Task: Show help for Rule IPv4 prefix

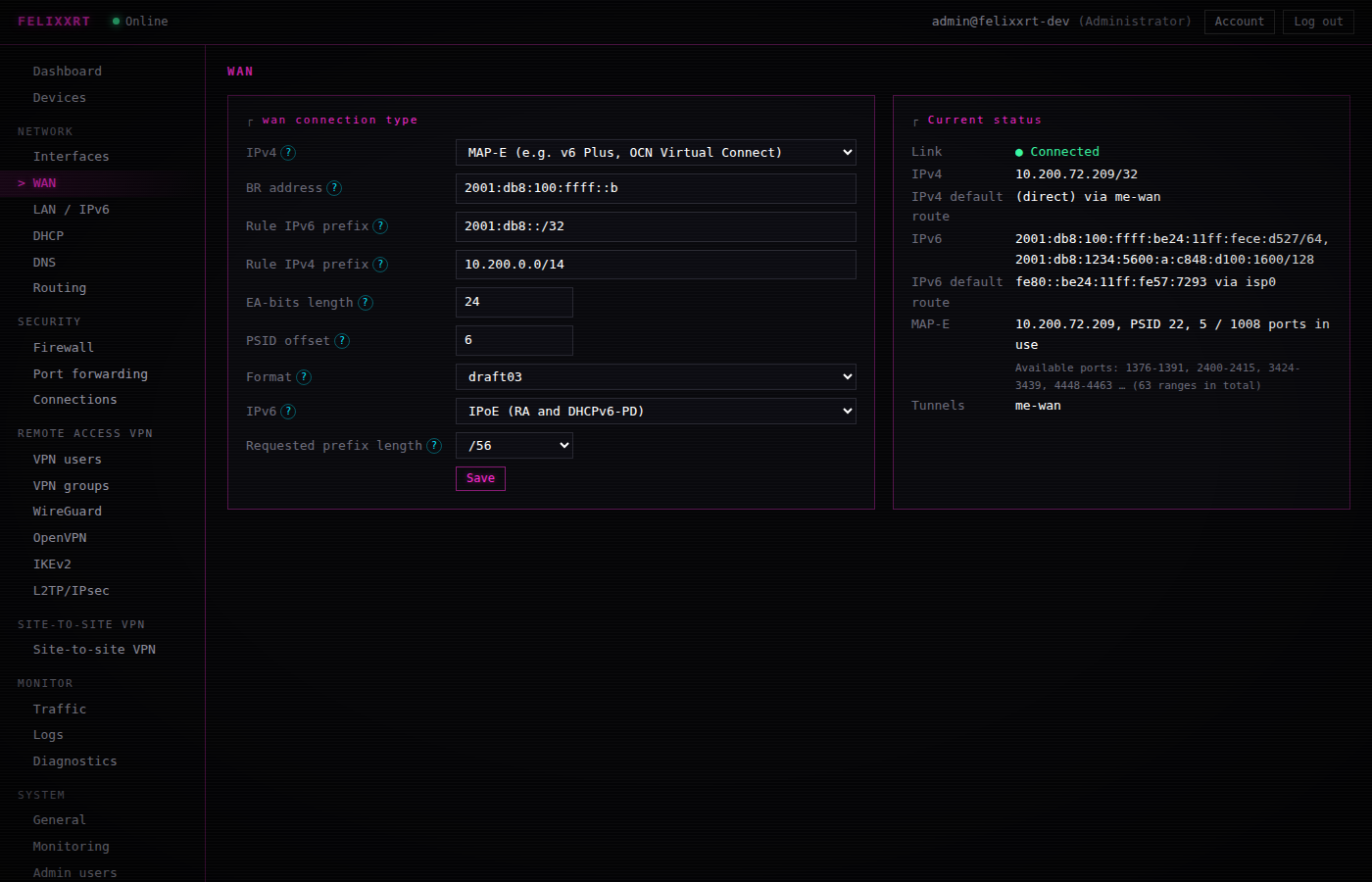Action: (x=380, y=265)
